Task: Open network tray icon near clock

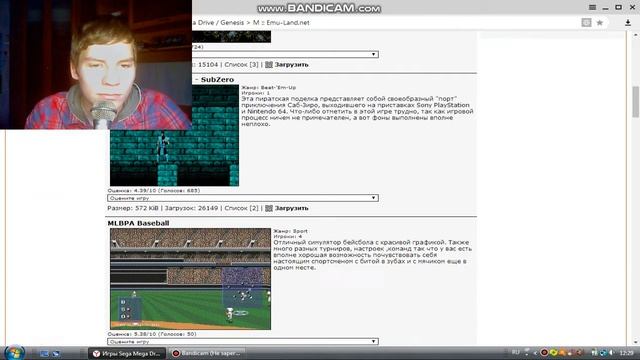Action: 603,353
